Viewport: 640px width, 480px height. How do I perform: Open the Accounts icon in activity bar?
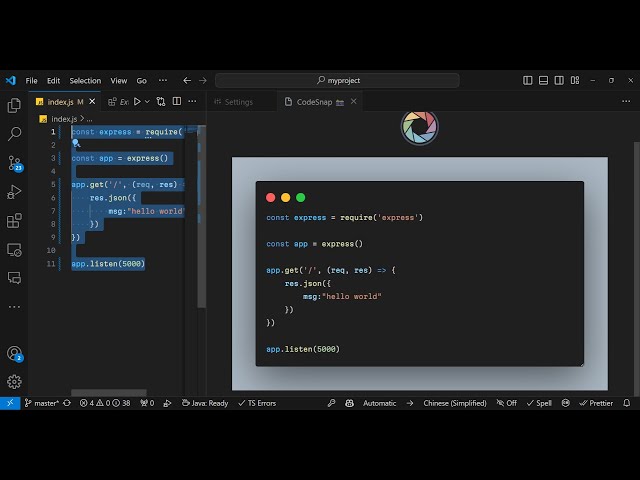[x=14, y=353]
